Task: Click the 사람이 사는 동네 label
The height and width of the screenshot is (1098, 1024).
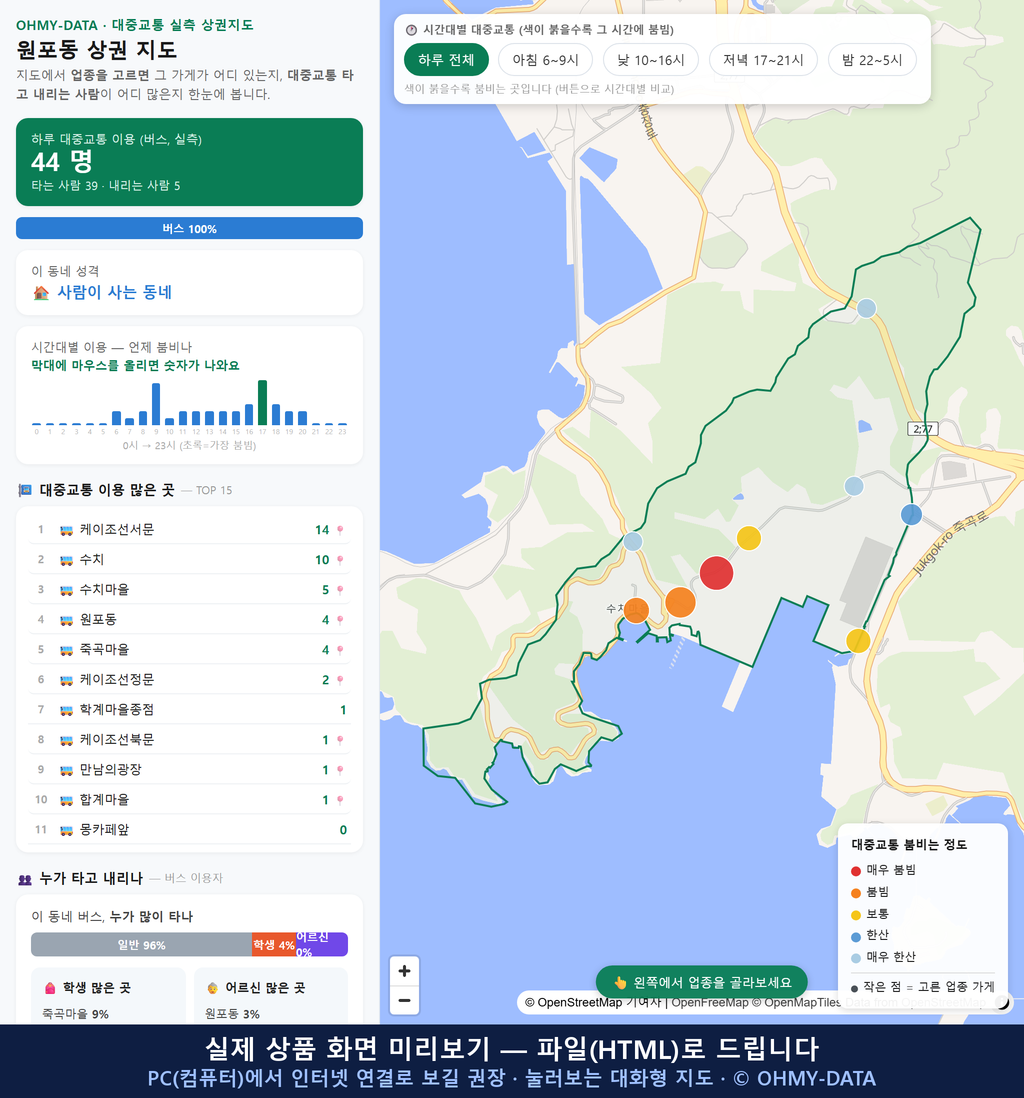Action: point(114,293)
